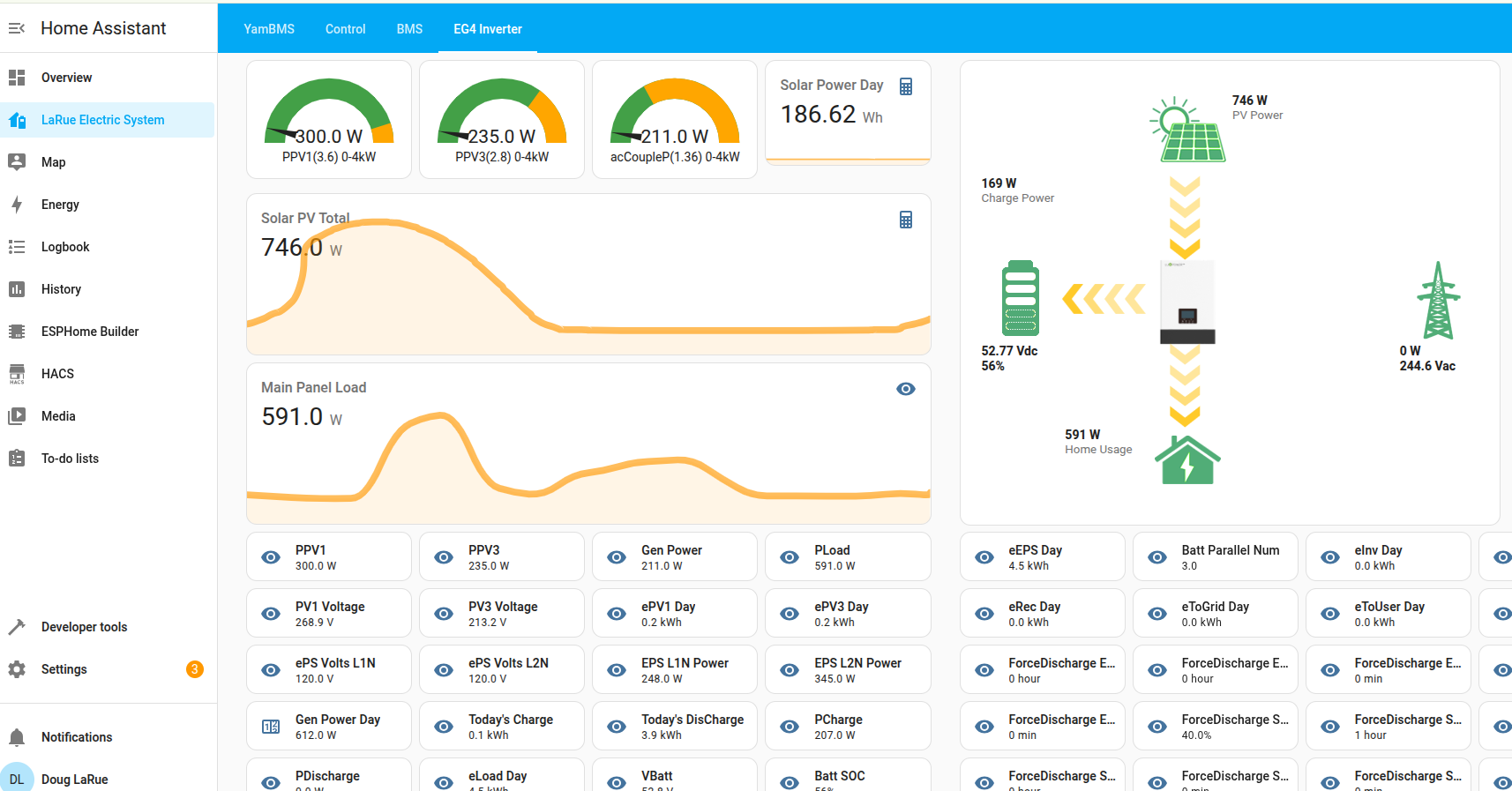Open LaRue Electric System dashboard
The image size is (1512, 791).
tap(108, 120)
